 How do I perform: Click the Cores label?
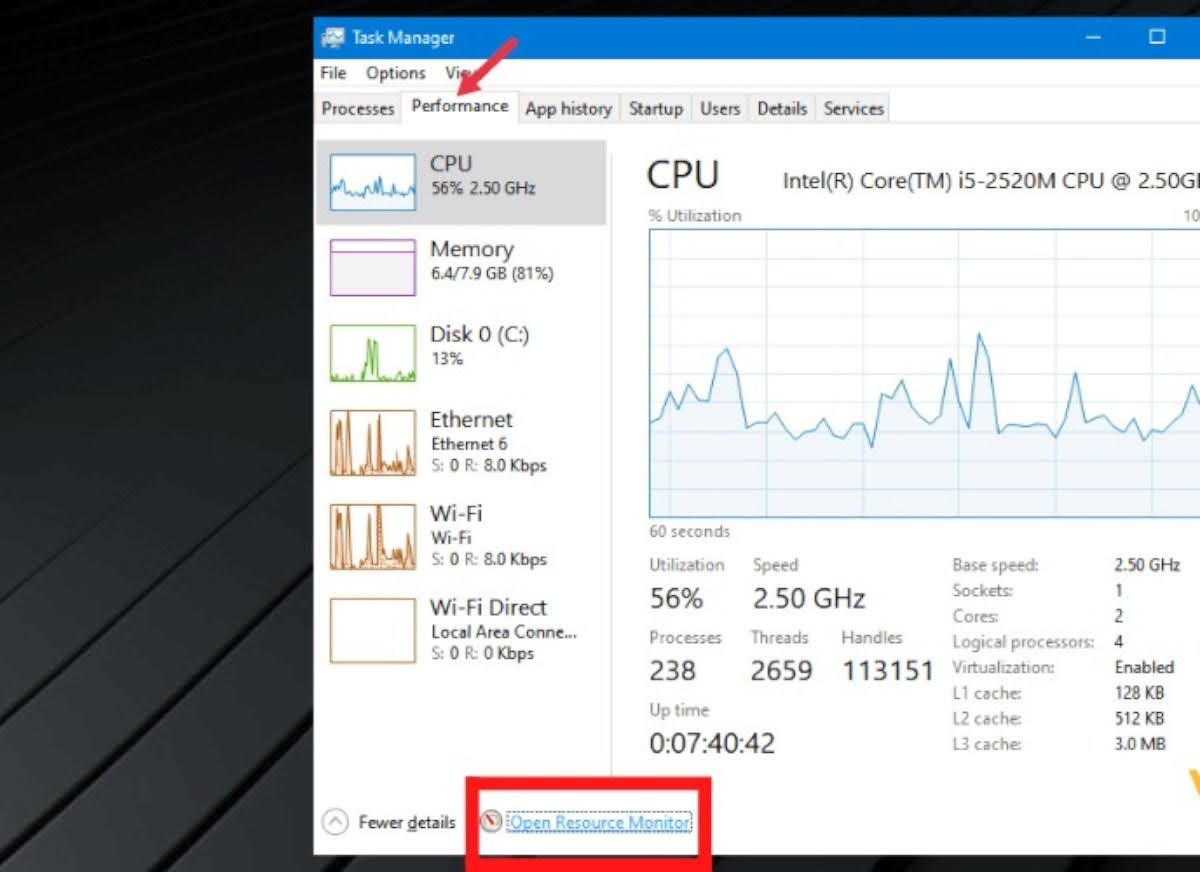pyautogui.click(x=975, y=616)
